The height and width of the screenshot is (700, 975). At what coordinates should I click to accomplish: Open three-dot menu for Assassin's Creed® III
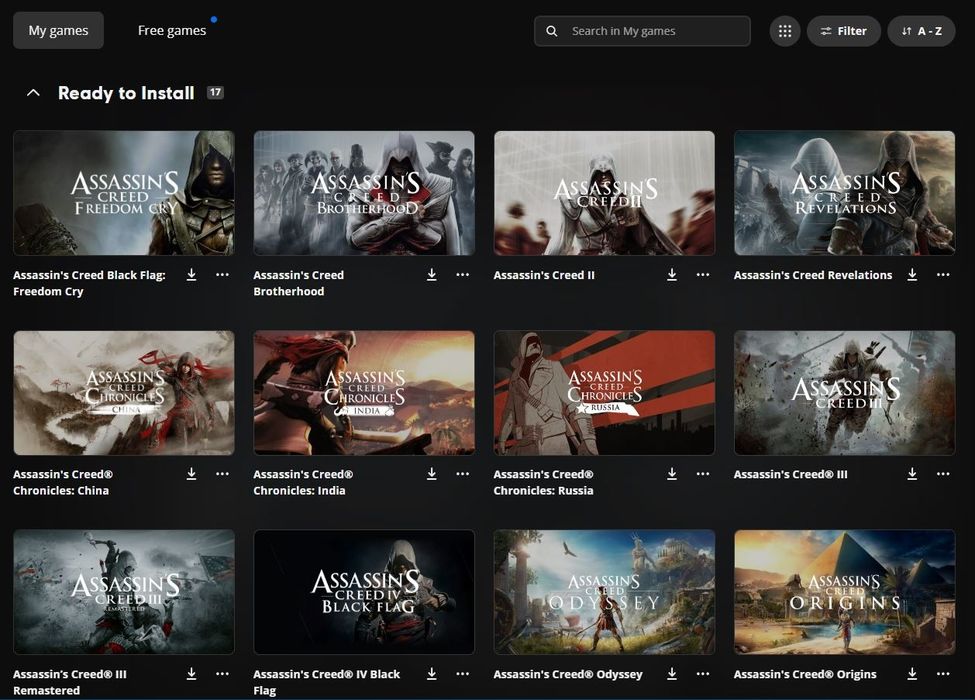pos(943,474)
